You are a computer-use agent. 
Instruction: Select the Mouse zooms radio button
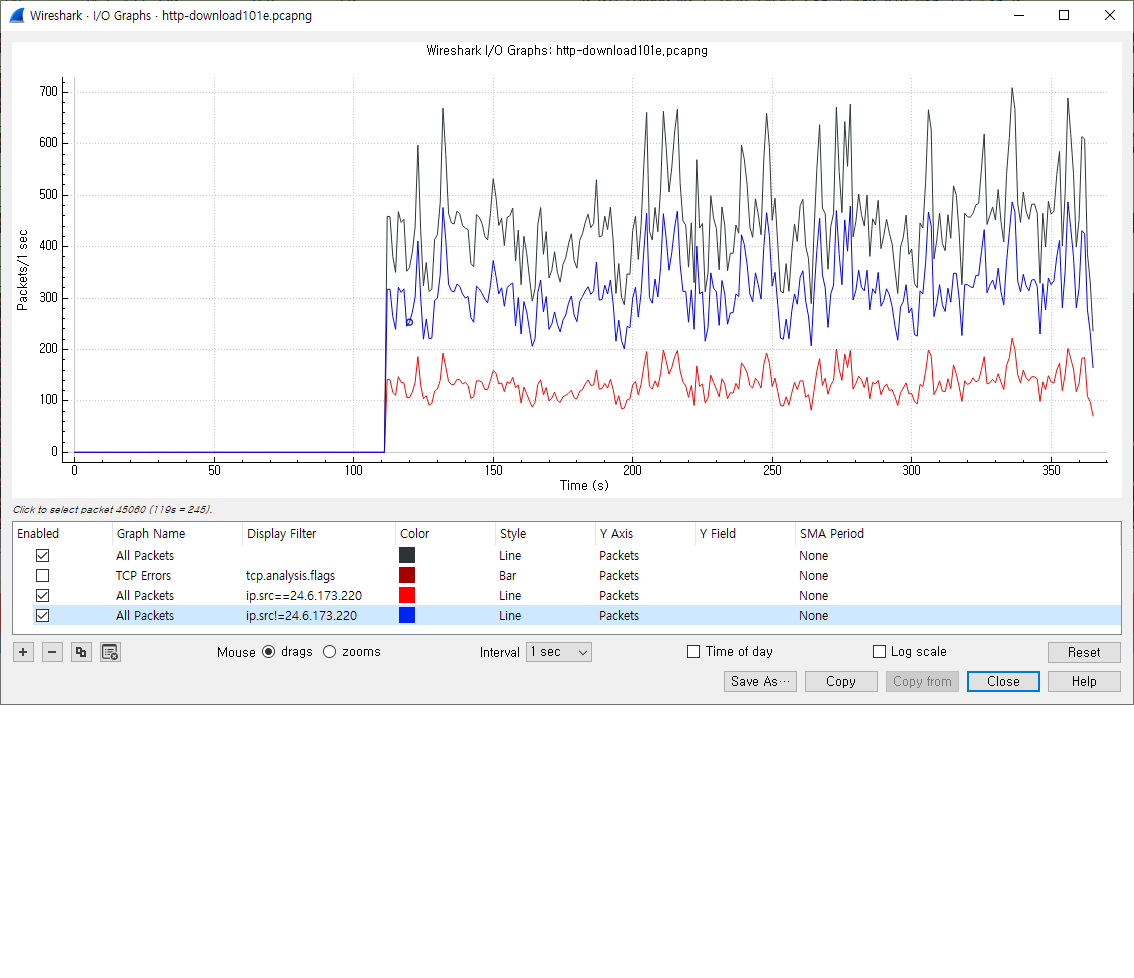pos(329,652)
